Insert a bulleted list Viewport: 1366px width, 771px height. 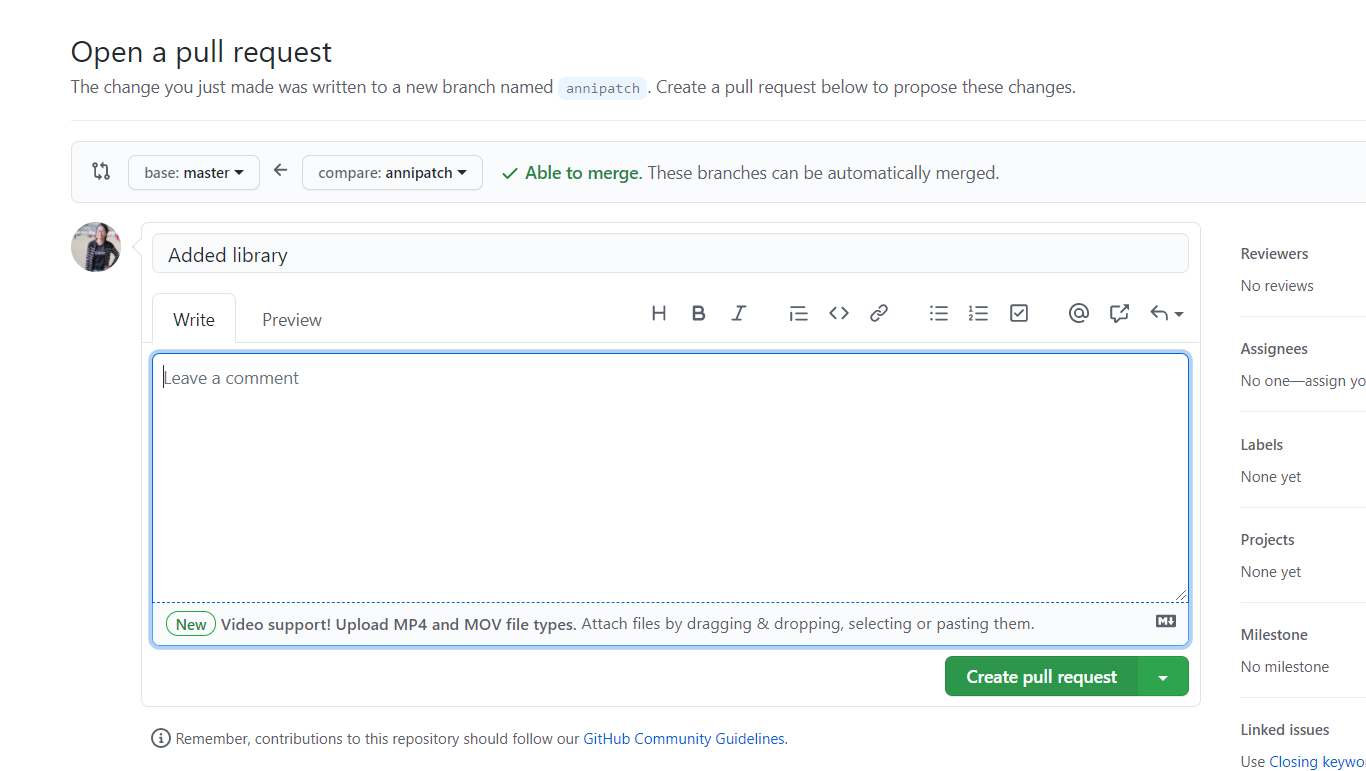pos(938,314)
